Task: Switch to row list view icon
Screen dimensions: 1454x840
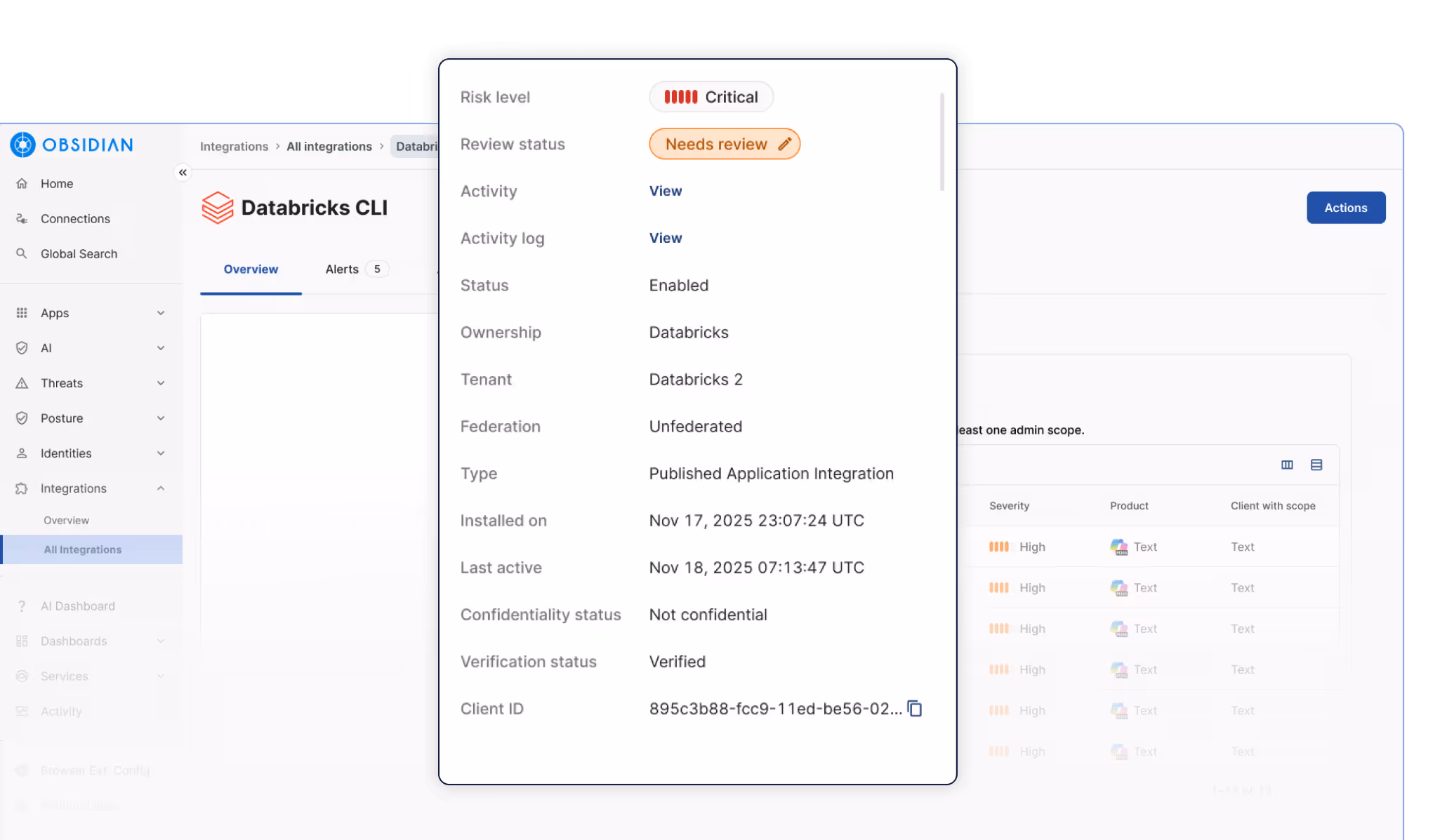Action: [x=1316, y=465]
